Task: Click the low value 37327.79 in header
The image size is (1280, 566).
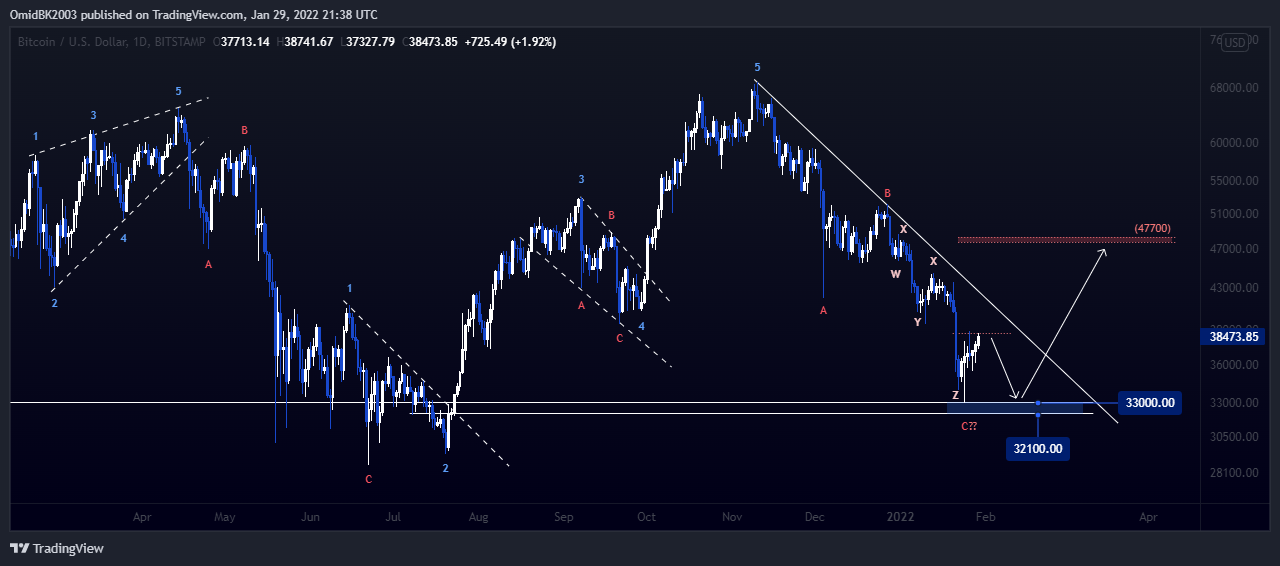Action: coord(369,42)
